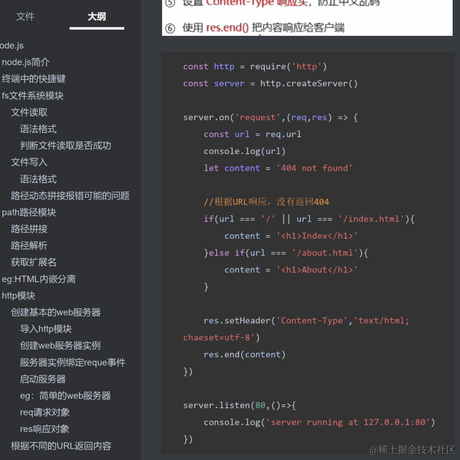Go to path路径模块 section
This screenshot has height=460, width=460.
coord(29,212)
